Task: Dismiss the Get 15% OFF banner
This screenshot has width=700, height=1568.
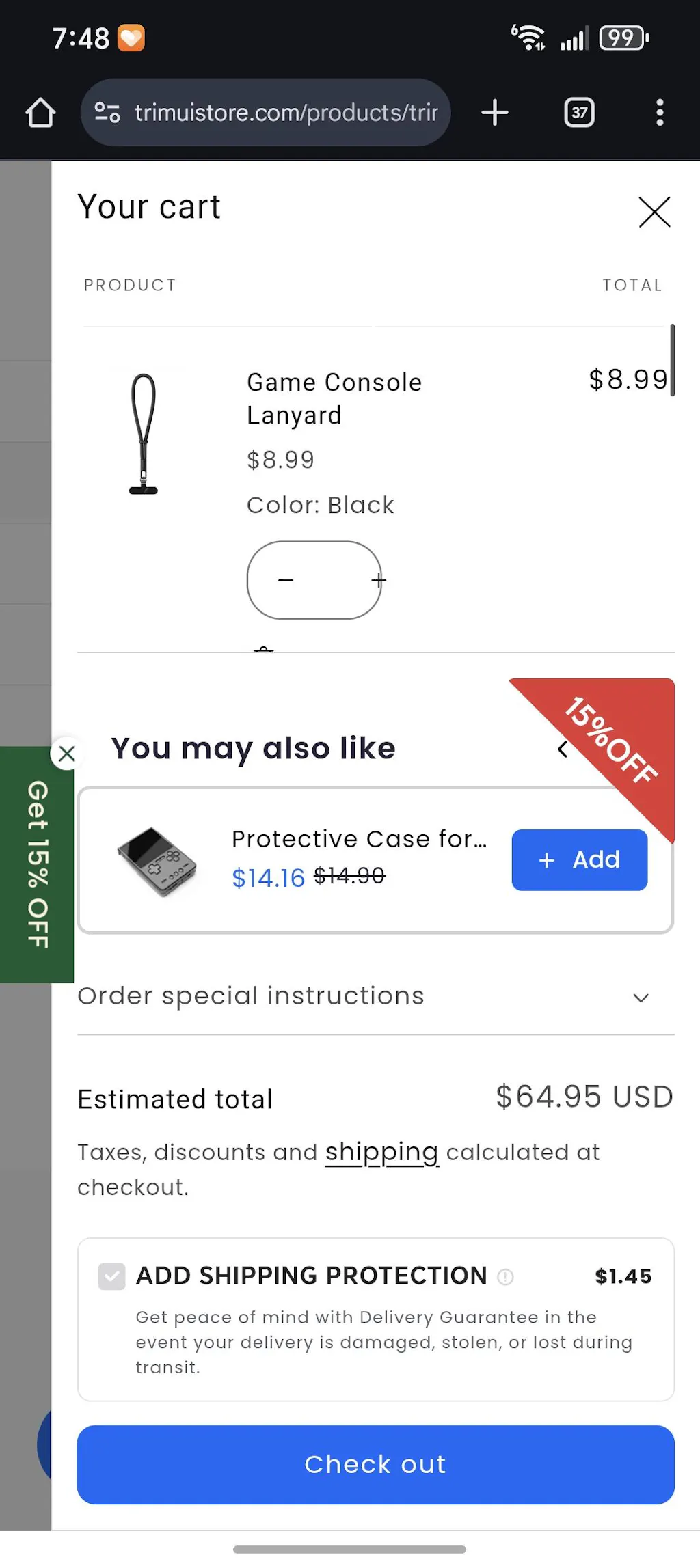Action: point(66,754)
